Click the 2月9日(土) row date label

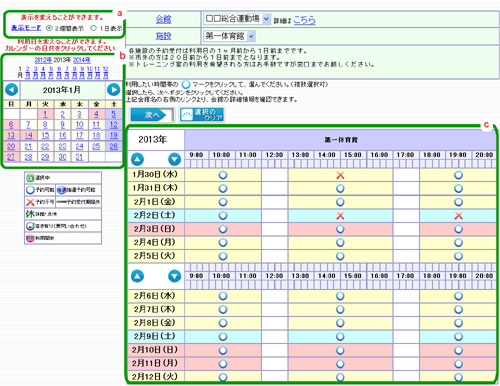point(155,336)
